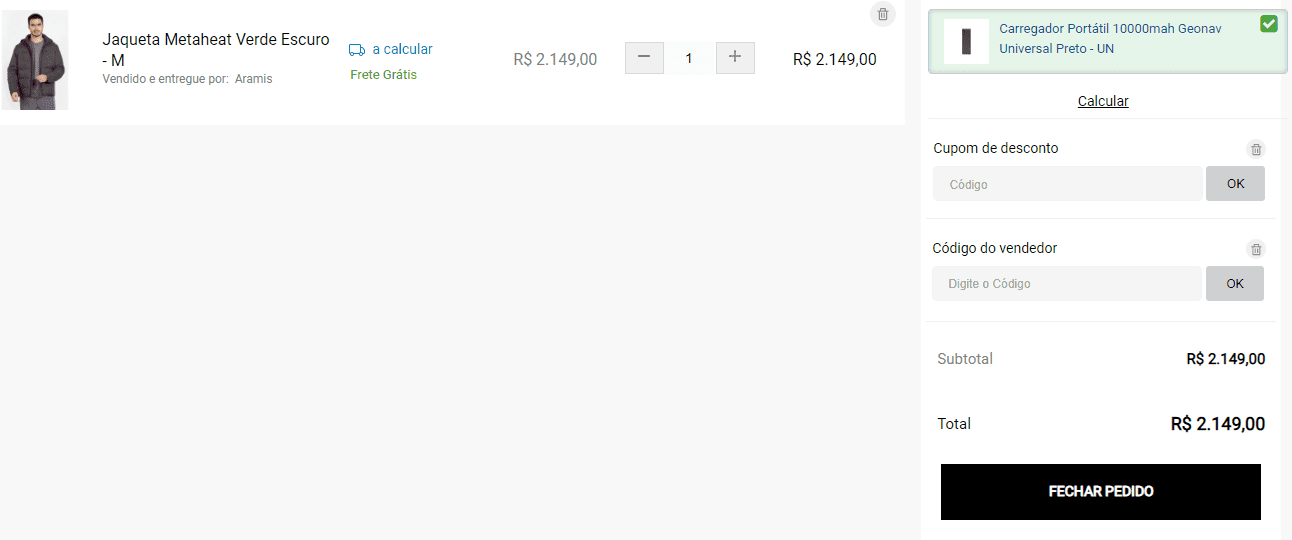Click the portable charger product thumbnail
This screenshot has height=540, width=1292.
pos(966,41)
